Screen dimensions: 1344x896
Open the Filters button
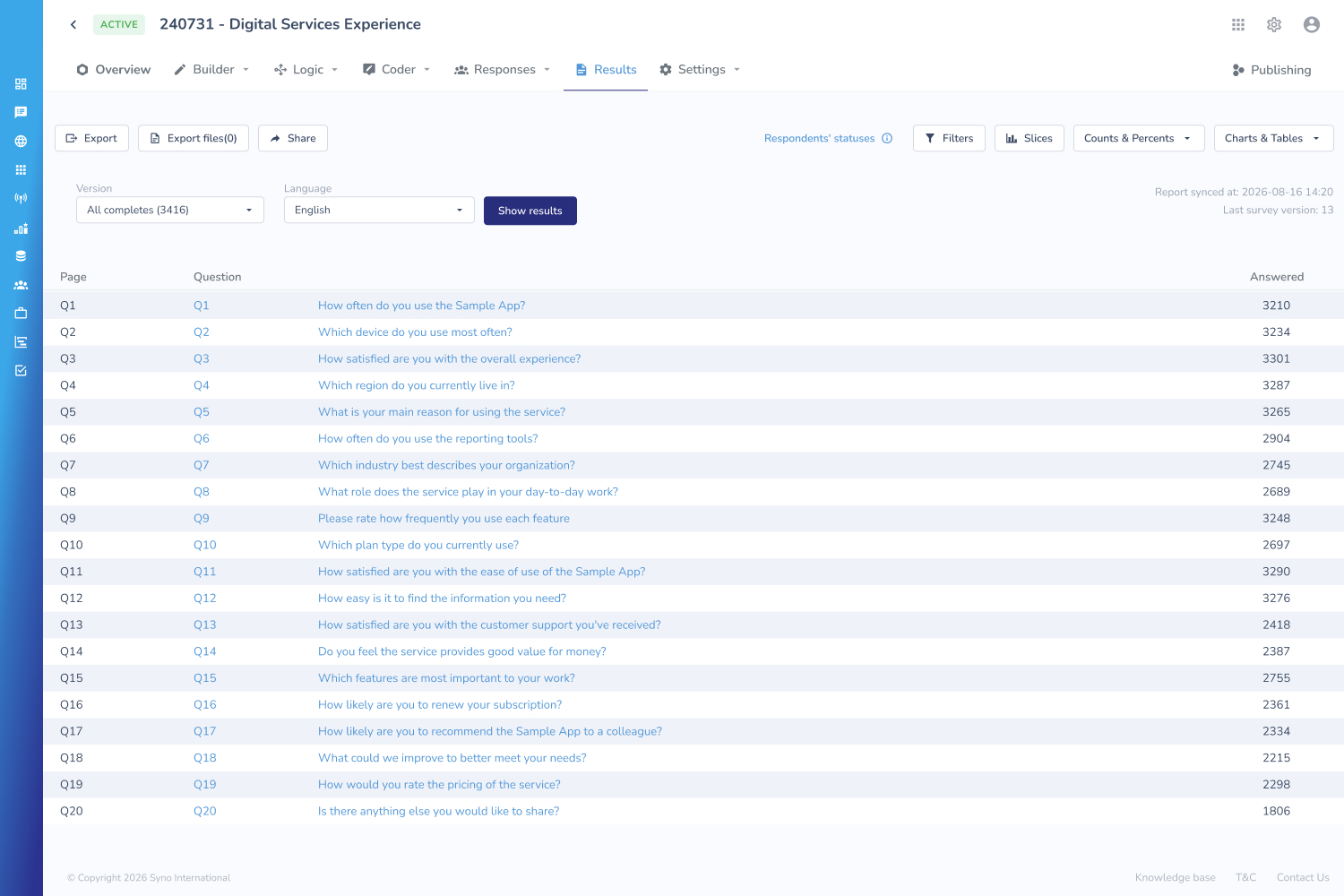pyautogui.click(x=950, y=138)
